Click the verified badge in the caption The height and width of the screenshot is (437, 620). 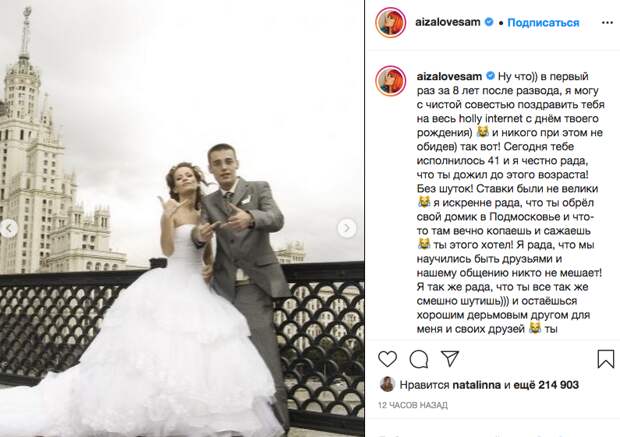click(x=490, y=76)
